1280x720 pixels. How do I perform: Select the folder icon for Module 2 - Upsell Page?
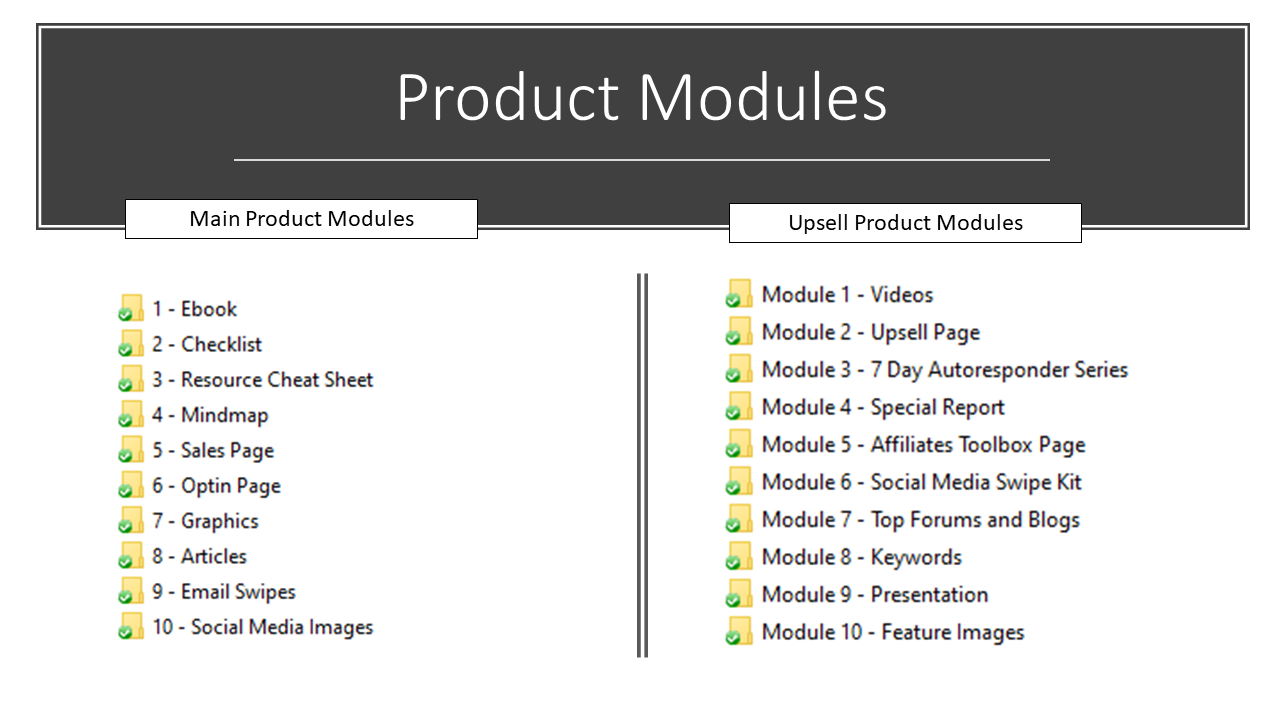point(739,331)
